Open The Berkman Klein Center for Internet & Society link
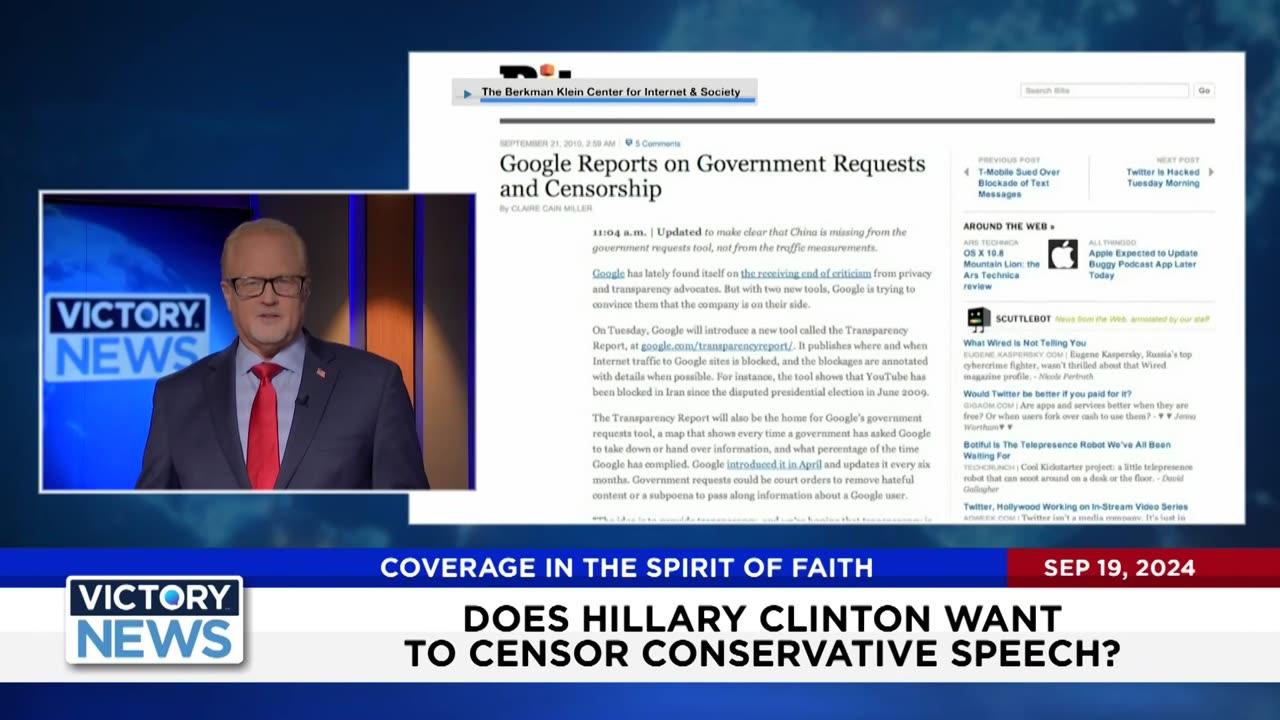Screen dimensions: 1280x720 click(x=611, y=92)
